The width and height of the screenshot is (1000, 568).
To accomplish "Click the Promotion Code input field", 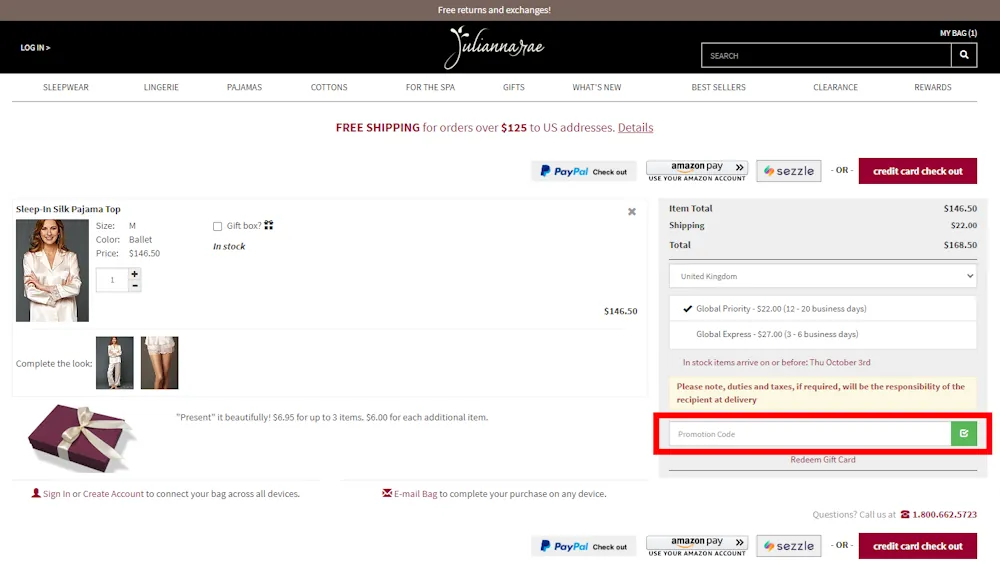I will click(810, 433).
